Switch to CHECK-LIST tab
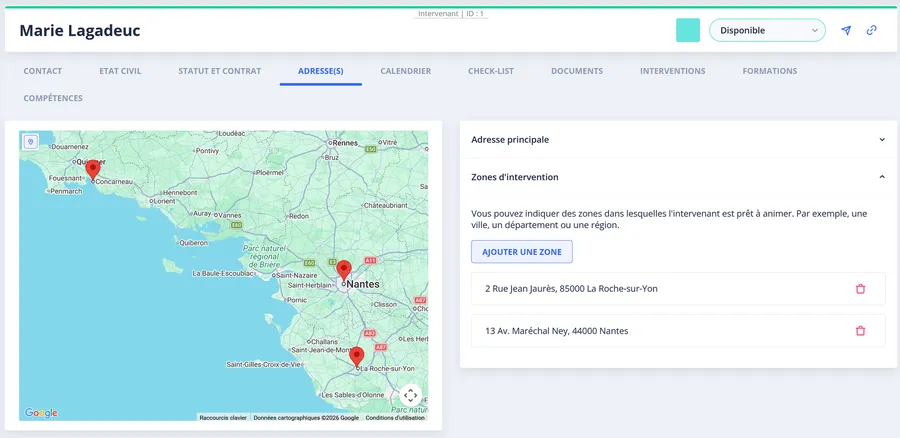Viewport: 900px width, 438px height. (x=491, y=71)
